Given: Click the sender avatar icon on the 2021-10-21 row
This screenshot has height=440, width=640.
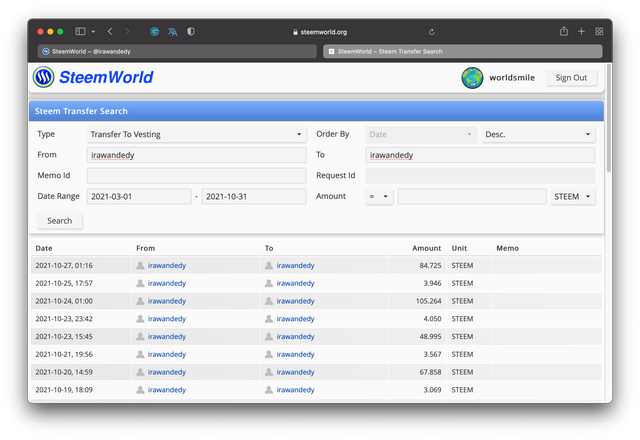Looking at the screenshot, I should [x=140, y=354].
